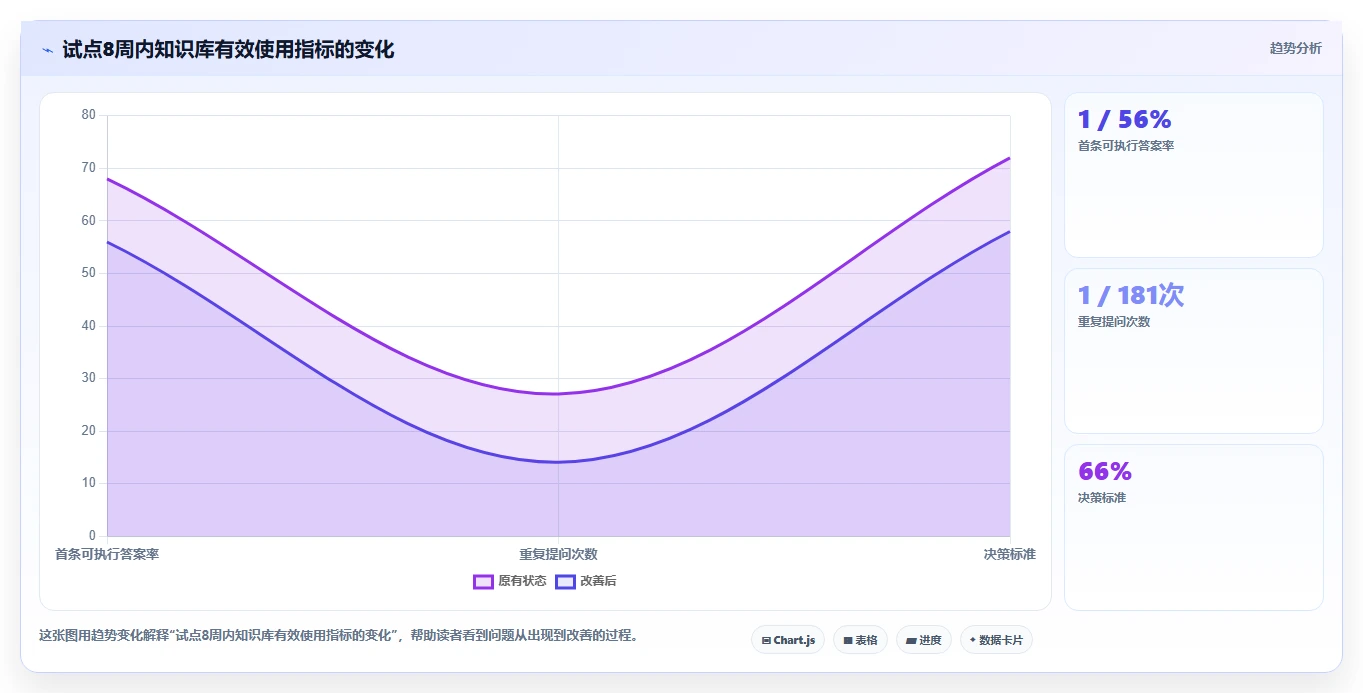Click 改善后 line minimum at 重复提问次数

pyautogui.click(x=558, y=462)
